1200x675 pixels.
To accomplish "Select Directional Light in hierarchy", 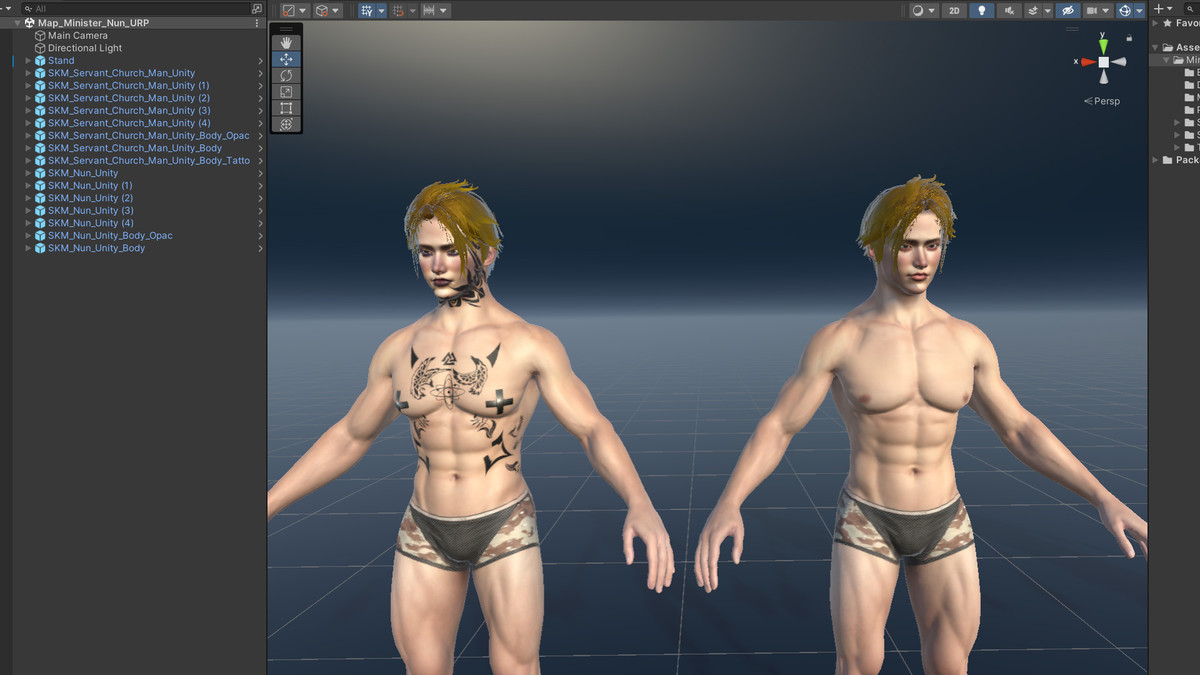I will [134, 48].
